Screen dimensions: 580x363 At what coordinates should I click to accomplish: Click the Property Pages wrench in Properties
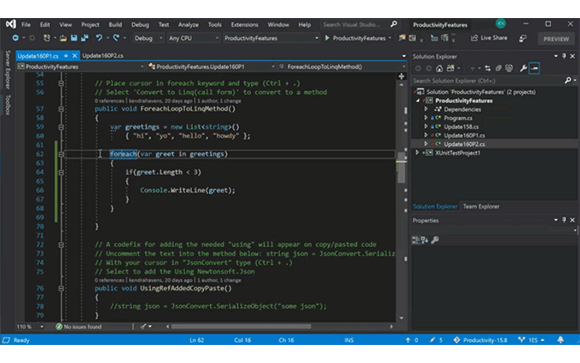(435, 240)
